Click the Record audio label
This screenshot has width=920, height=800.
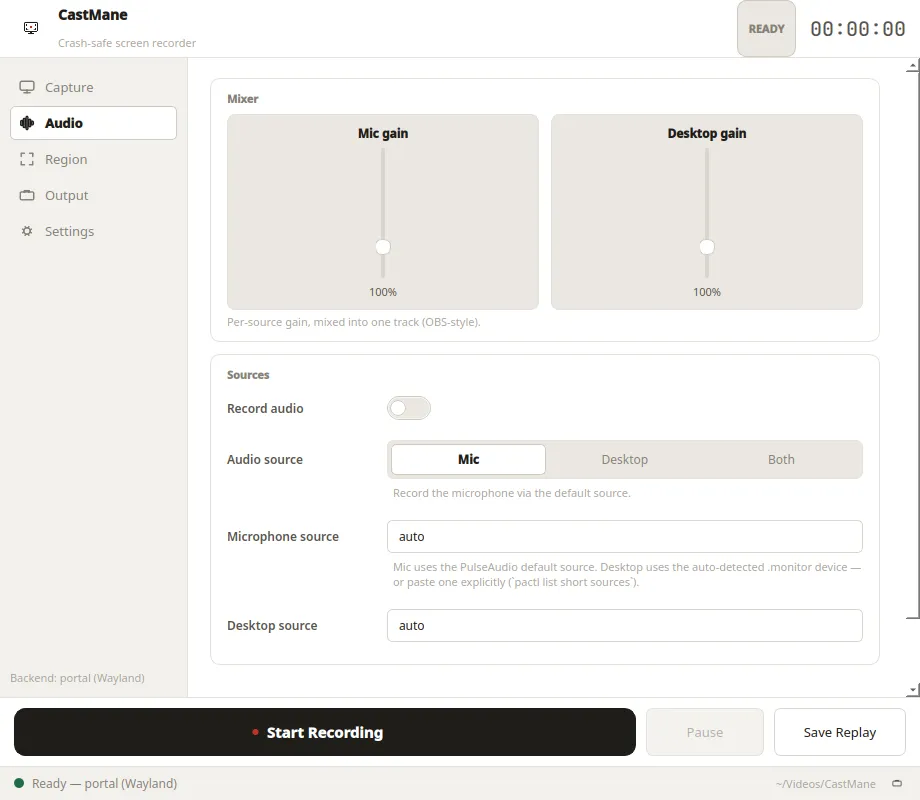coord(265,409)
